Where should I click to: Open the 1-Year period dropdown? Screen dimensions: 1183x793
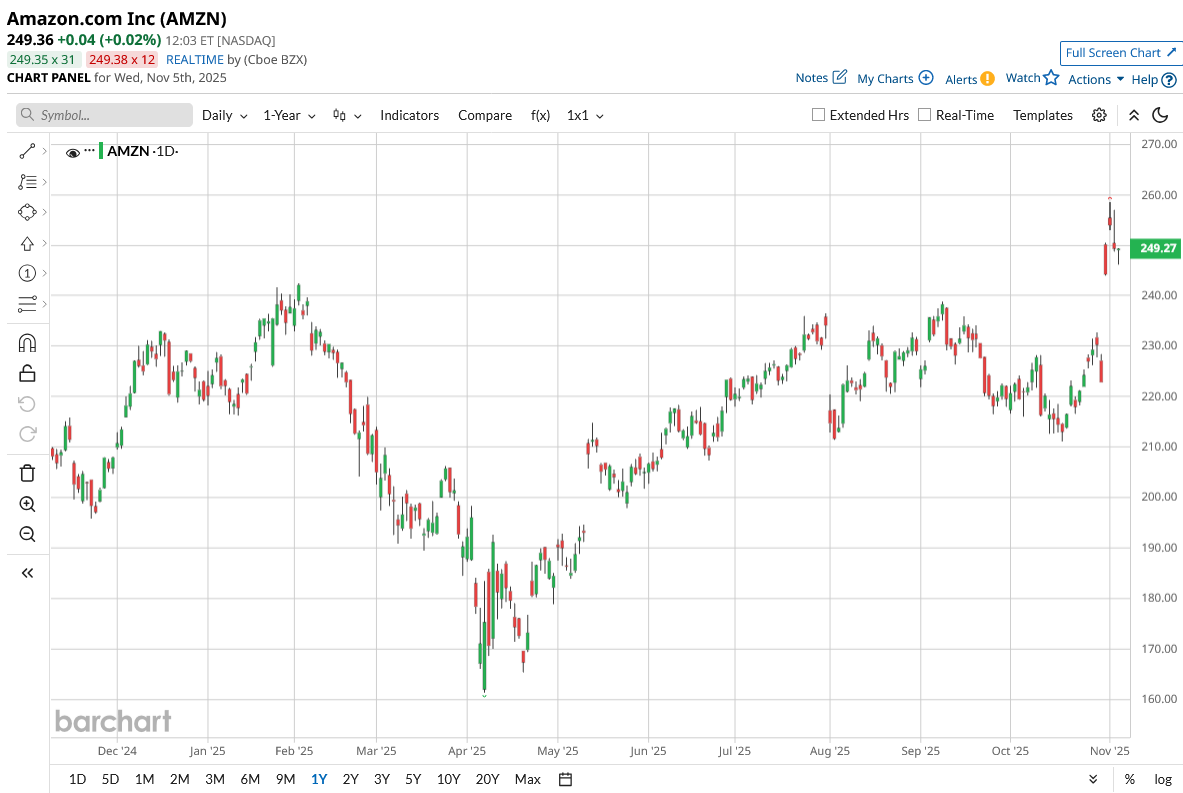(x=289, y=115)
